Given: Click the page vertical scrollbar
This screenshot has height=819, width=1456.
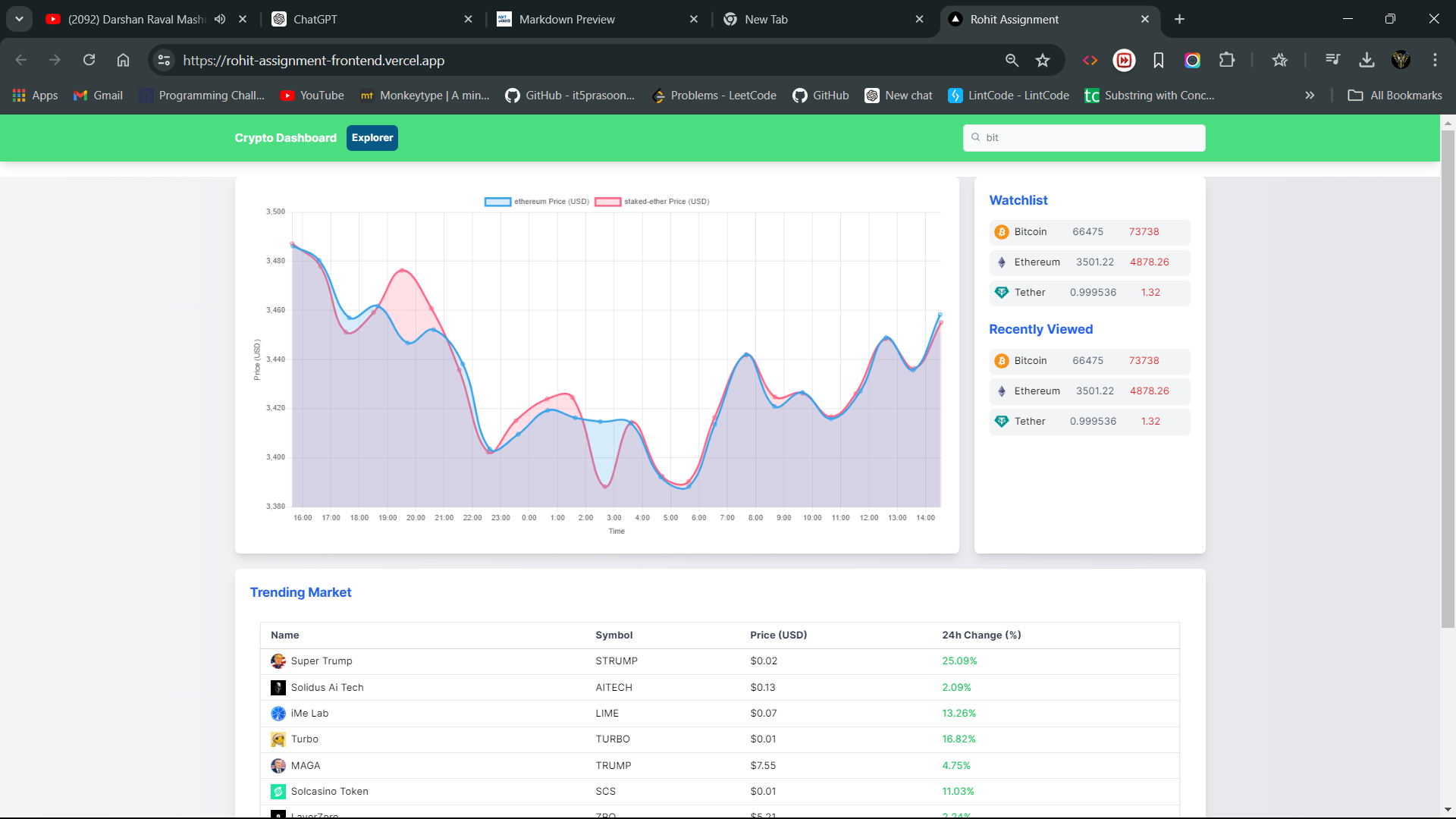Looking at the screenshot, I should [x=1448, y=379].
